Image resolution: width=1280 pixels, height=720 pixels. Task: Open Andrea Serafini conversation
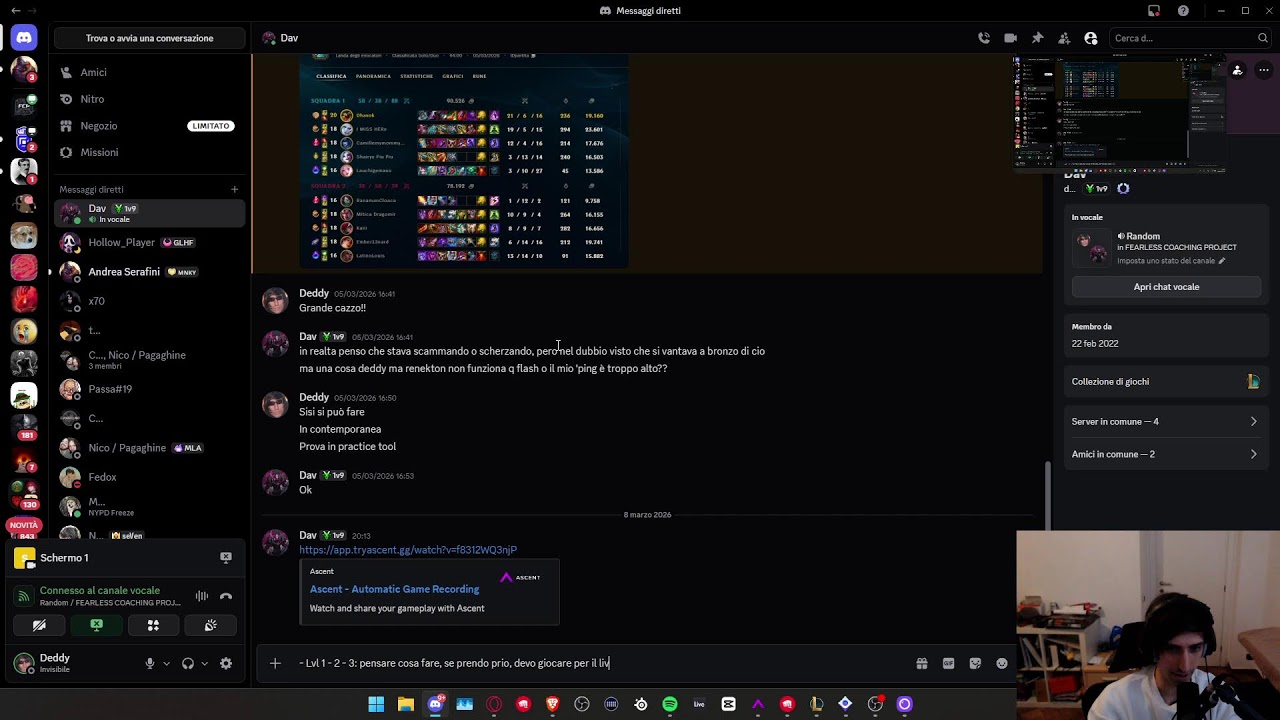tap(149, 272)
